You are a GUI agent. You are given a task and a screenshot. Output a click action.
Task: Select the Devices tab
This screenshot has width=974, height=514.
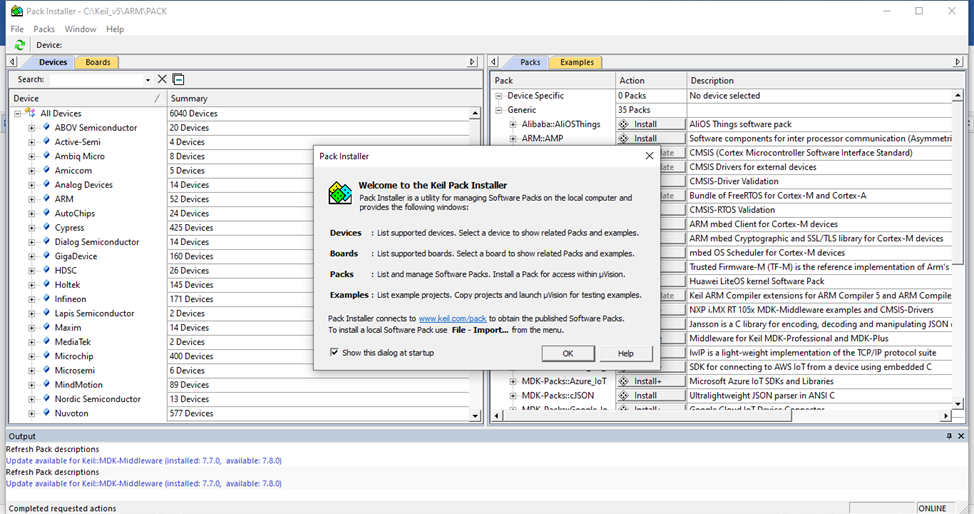point(52,62)
